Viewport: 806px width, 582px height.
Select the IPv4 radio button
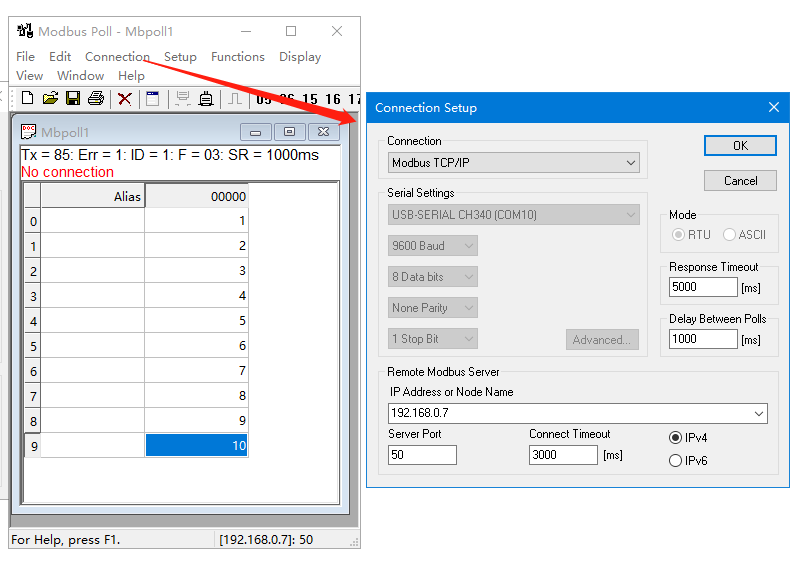coord(676,438)
